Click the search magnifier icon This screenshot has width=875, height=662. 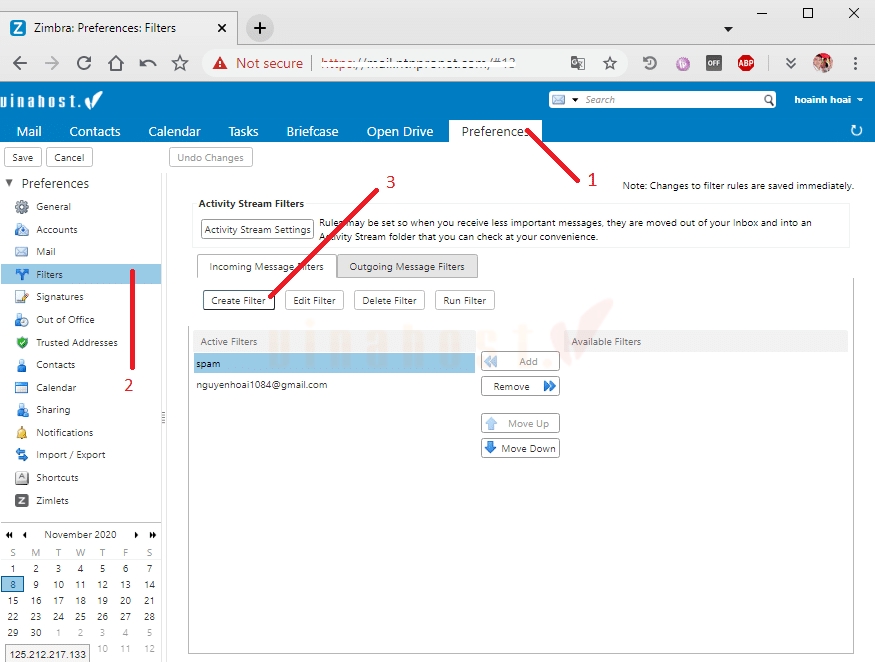click(769, 100)
